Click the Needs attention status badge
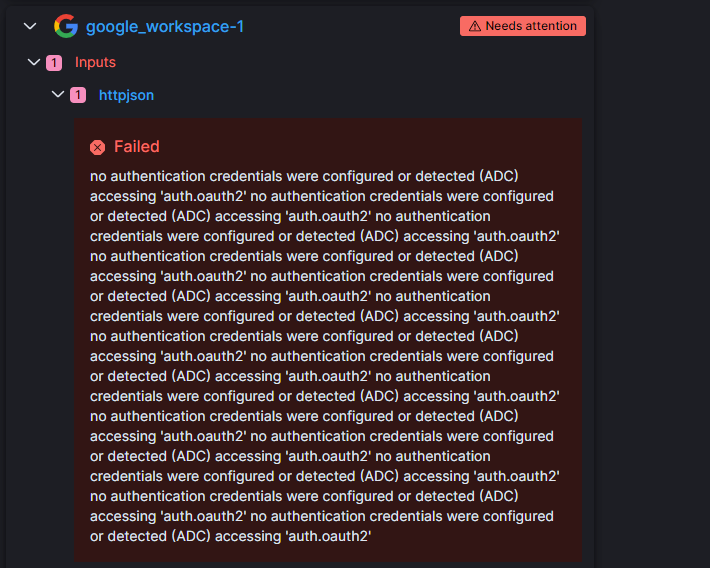Image resolution: width=710 pixels, height=568 pixels. [x=523, y=26]
